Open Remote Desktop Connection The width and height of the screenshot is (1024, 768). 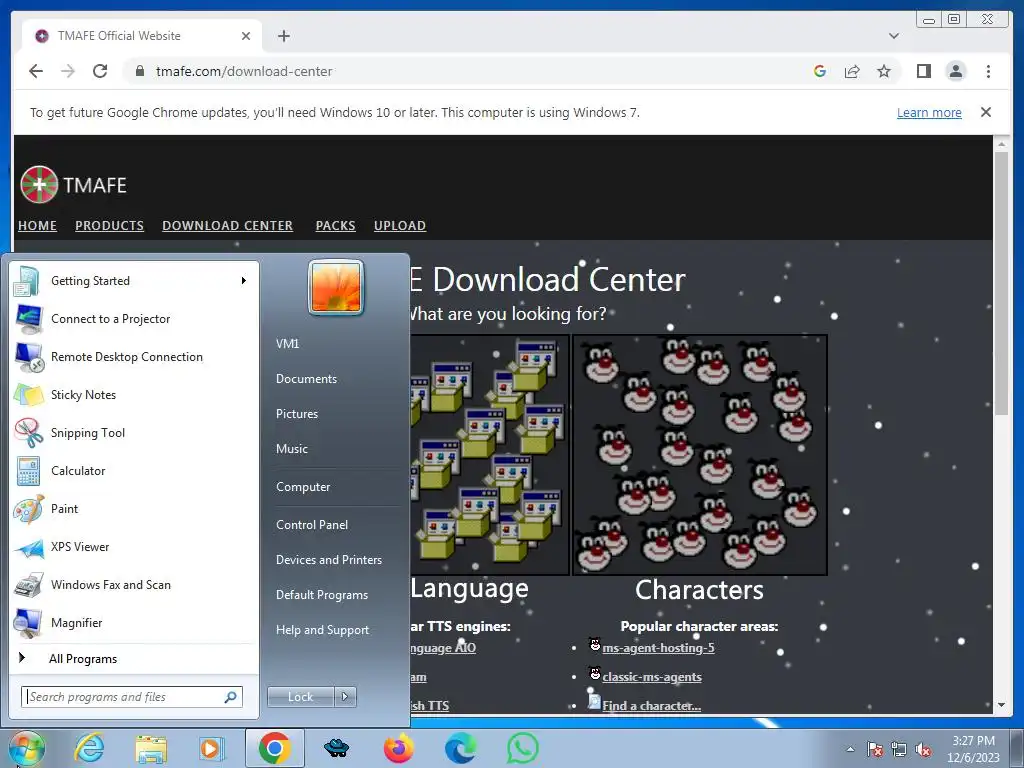point(134,357)
